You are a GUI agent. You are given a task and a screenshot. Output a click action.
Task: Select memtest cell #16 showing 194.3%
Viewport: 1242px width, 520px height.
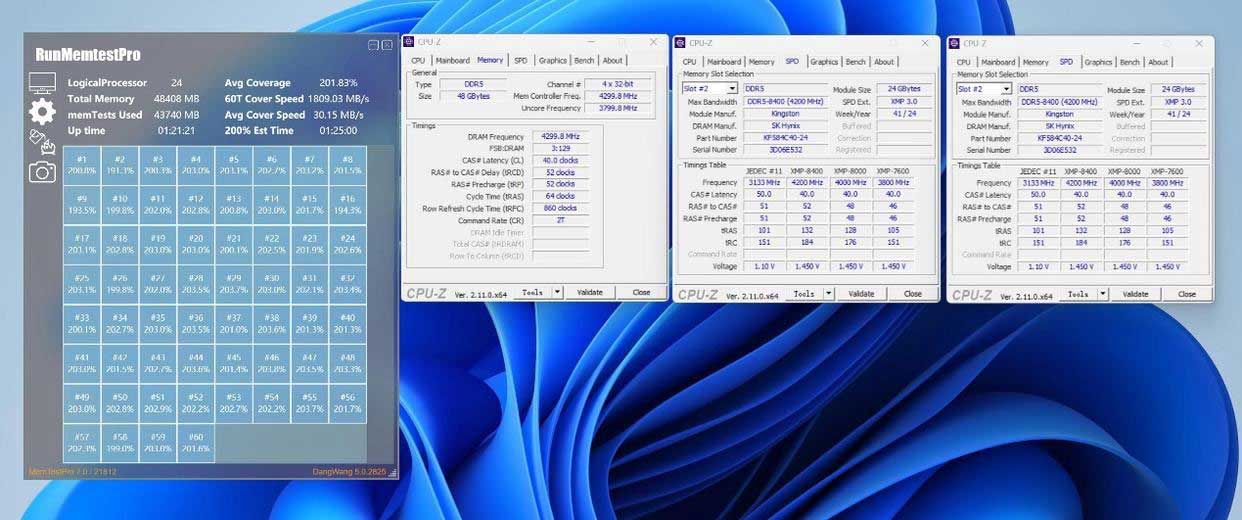348,204
